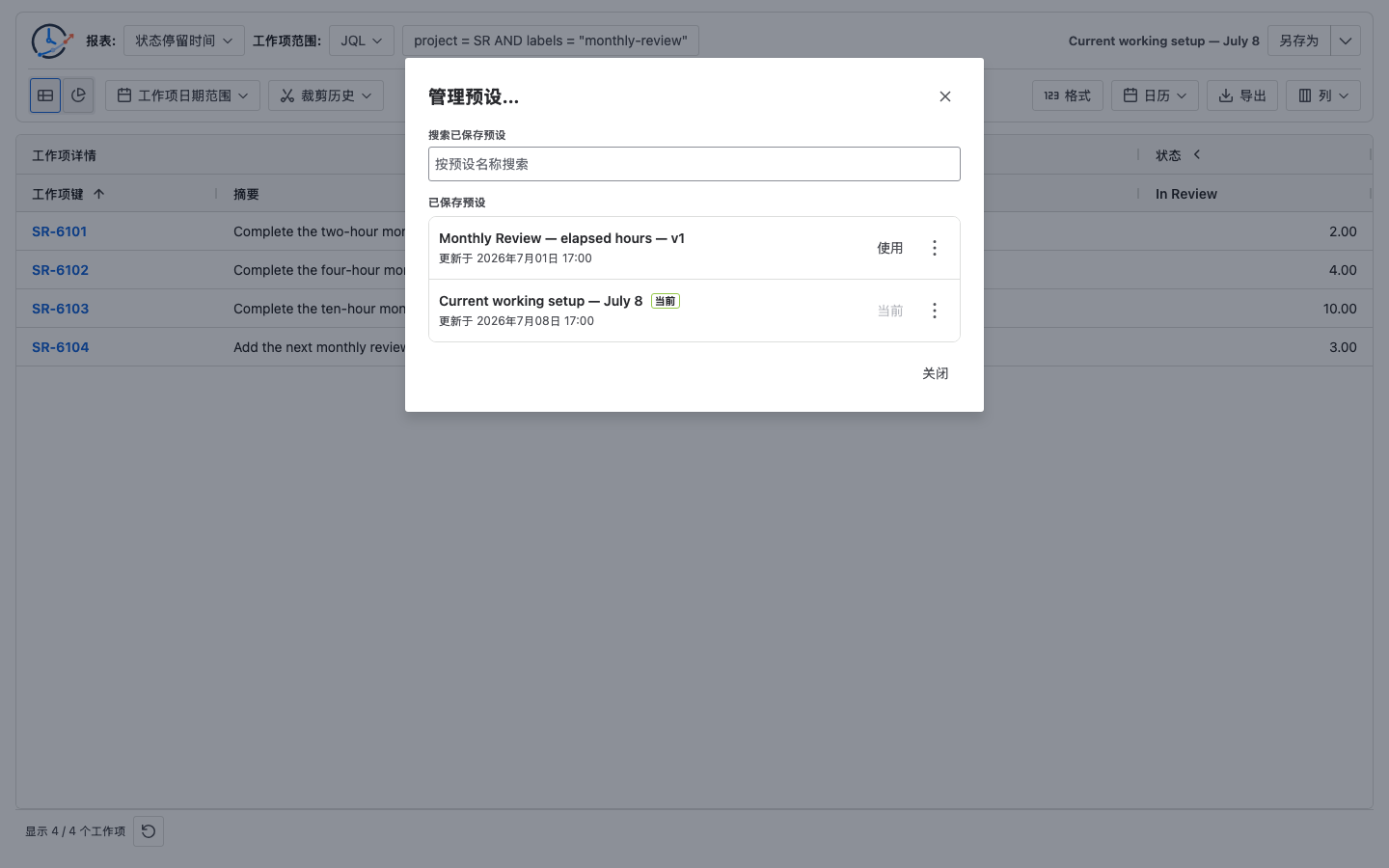1389x868 pixels.
Task: Open the 另存为 dropdown arrow
Action: [x=1346, y=41]
